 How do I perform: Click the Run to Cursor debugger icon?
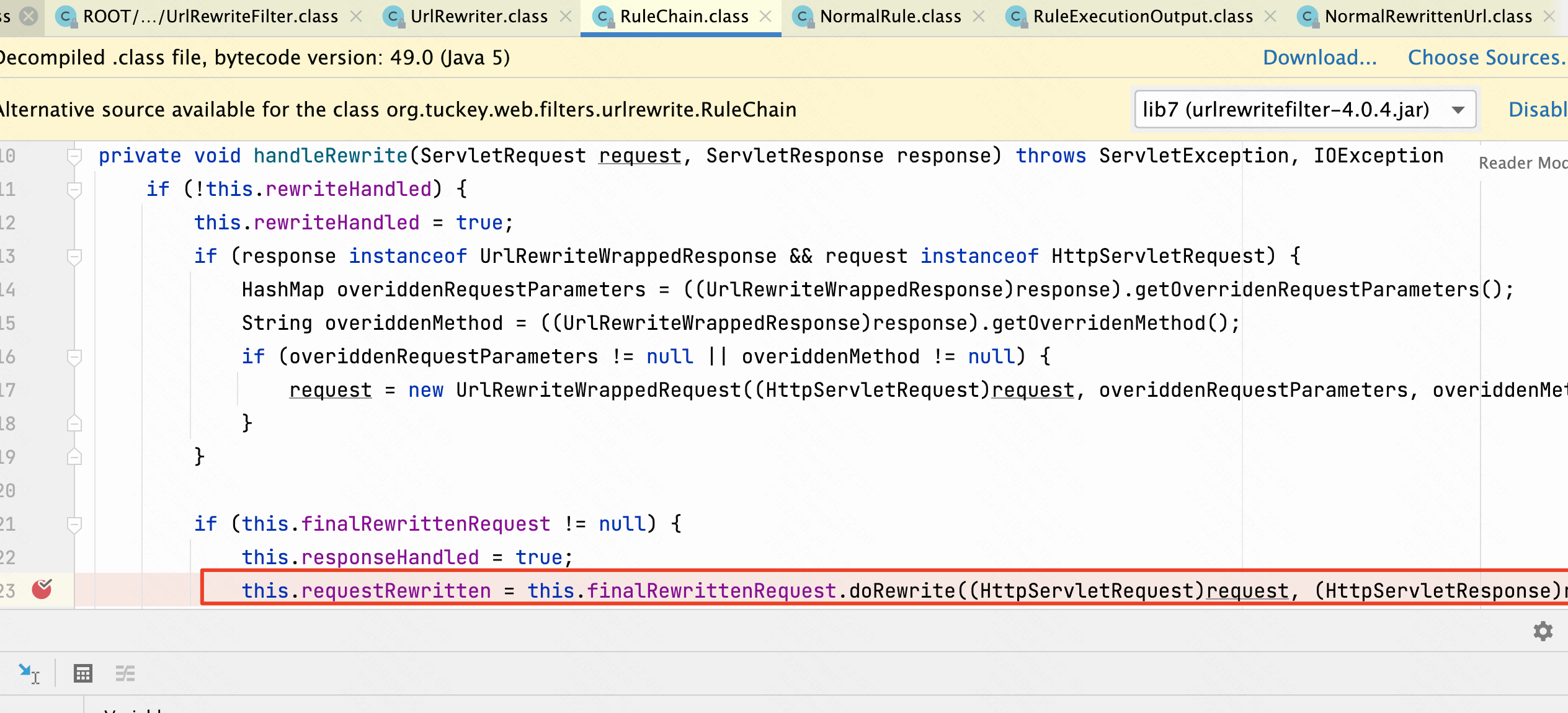pyautogui.click(x=29, y=673)
